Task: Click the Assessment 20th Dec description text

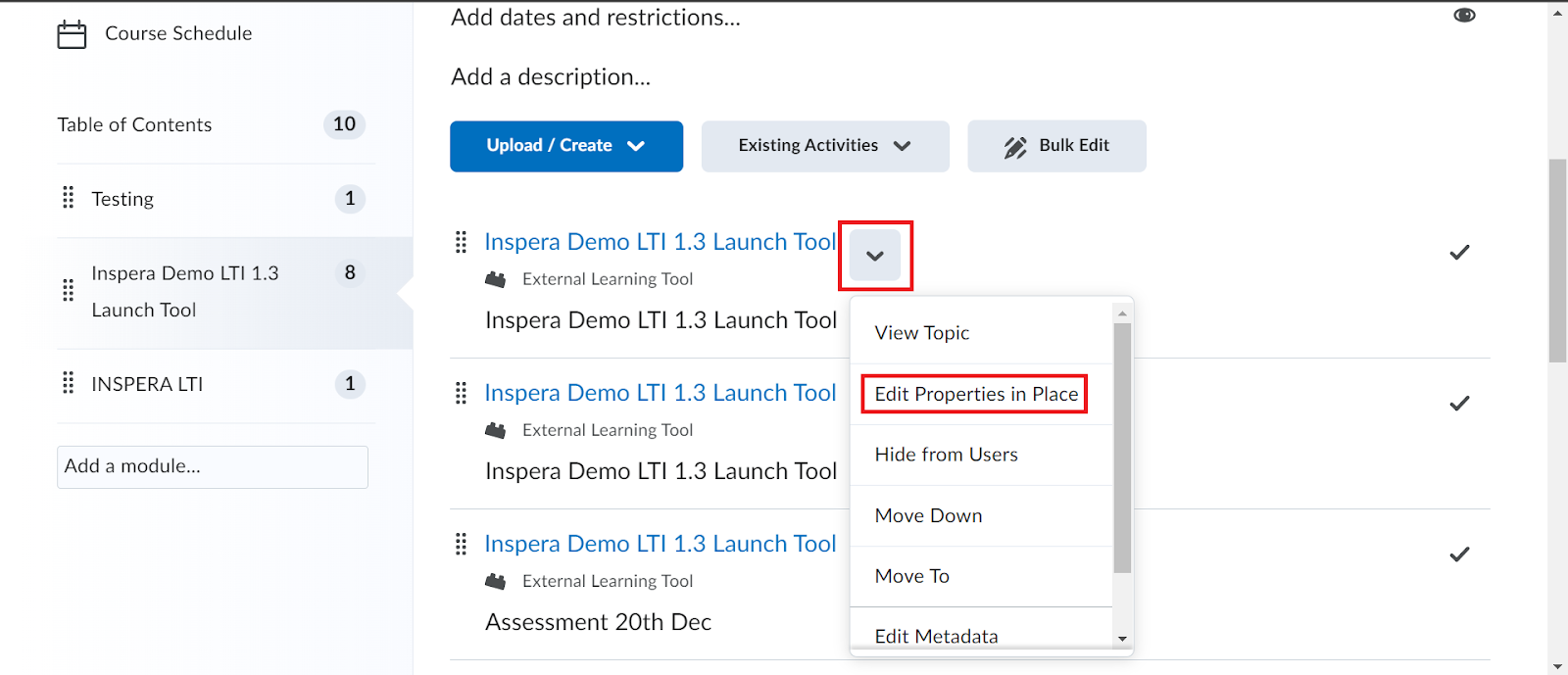Action: (598, 622)
